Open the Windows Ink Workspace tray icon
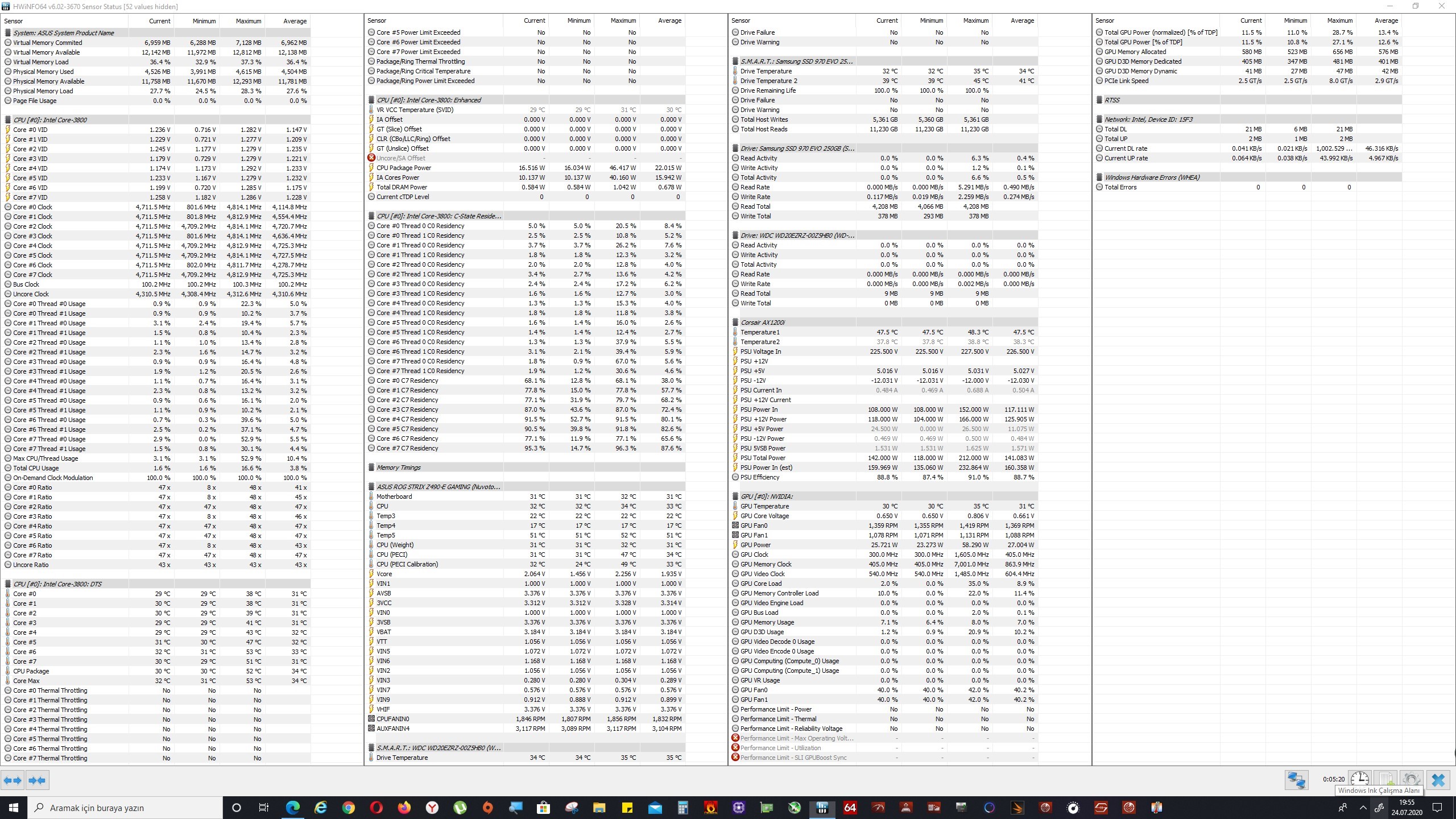 pyautogui.click(x=1379, y=808)
